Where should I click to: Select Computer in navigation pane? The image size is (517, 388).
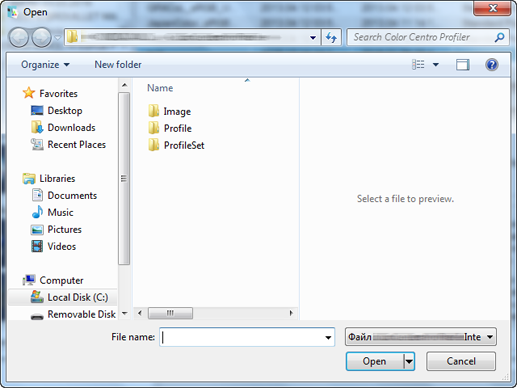[x=61, y=281]
